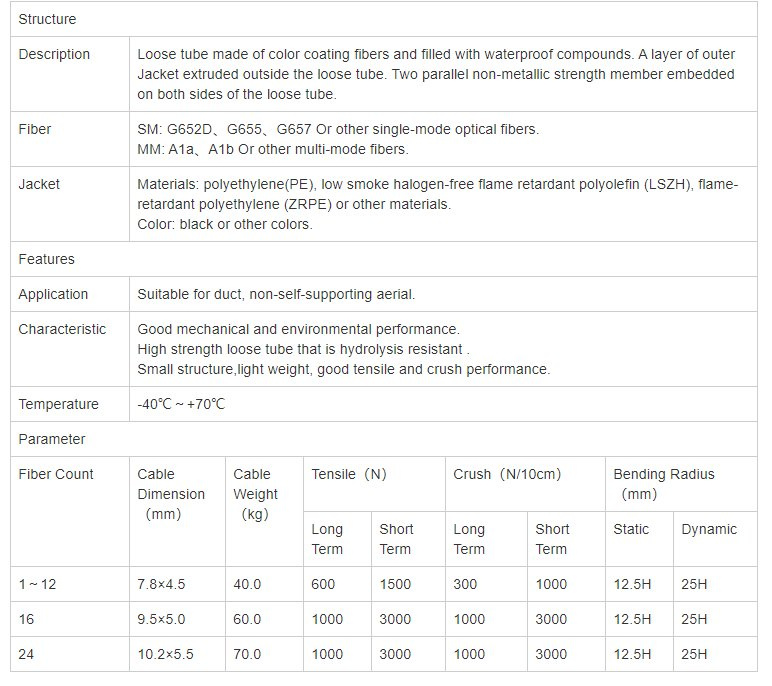Select the 7.8×4.5 cable dimension cell

pyautogui.click(x=161, y=584)
